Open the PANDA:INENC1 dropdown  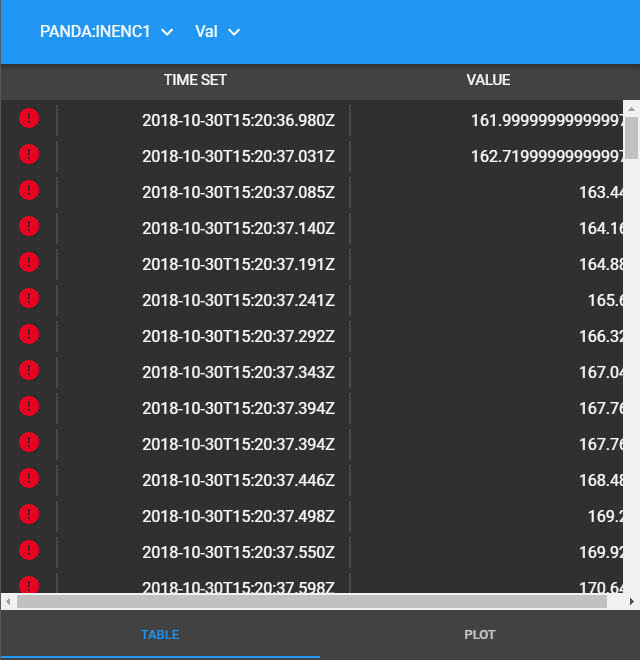pyautogui.click(x=106, y=32)
